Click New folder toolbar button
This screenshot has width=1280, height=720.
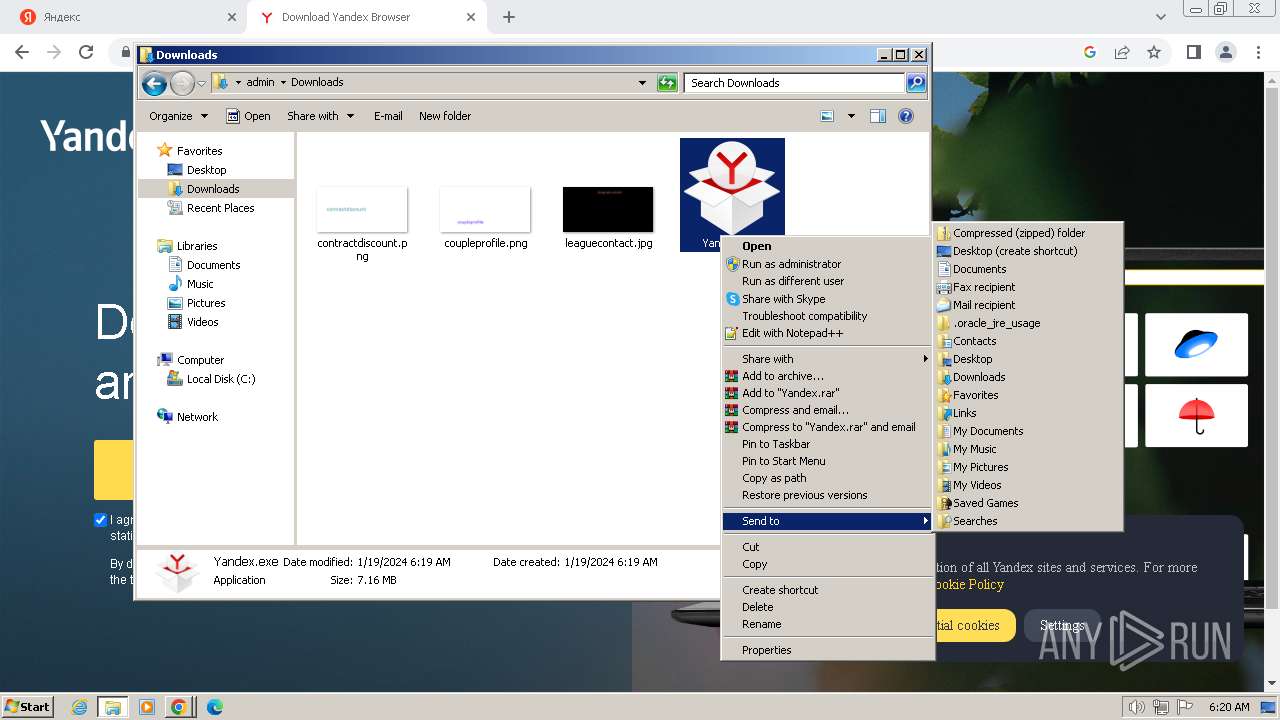(445, 116)
